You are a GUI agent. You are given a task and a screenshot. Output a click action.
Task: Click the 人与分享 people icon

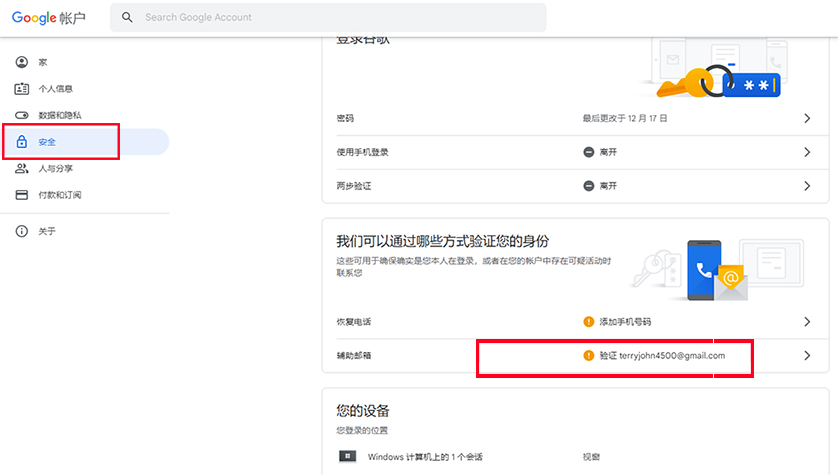21,168
